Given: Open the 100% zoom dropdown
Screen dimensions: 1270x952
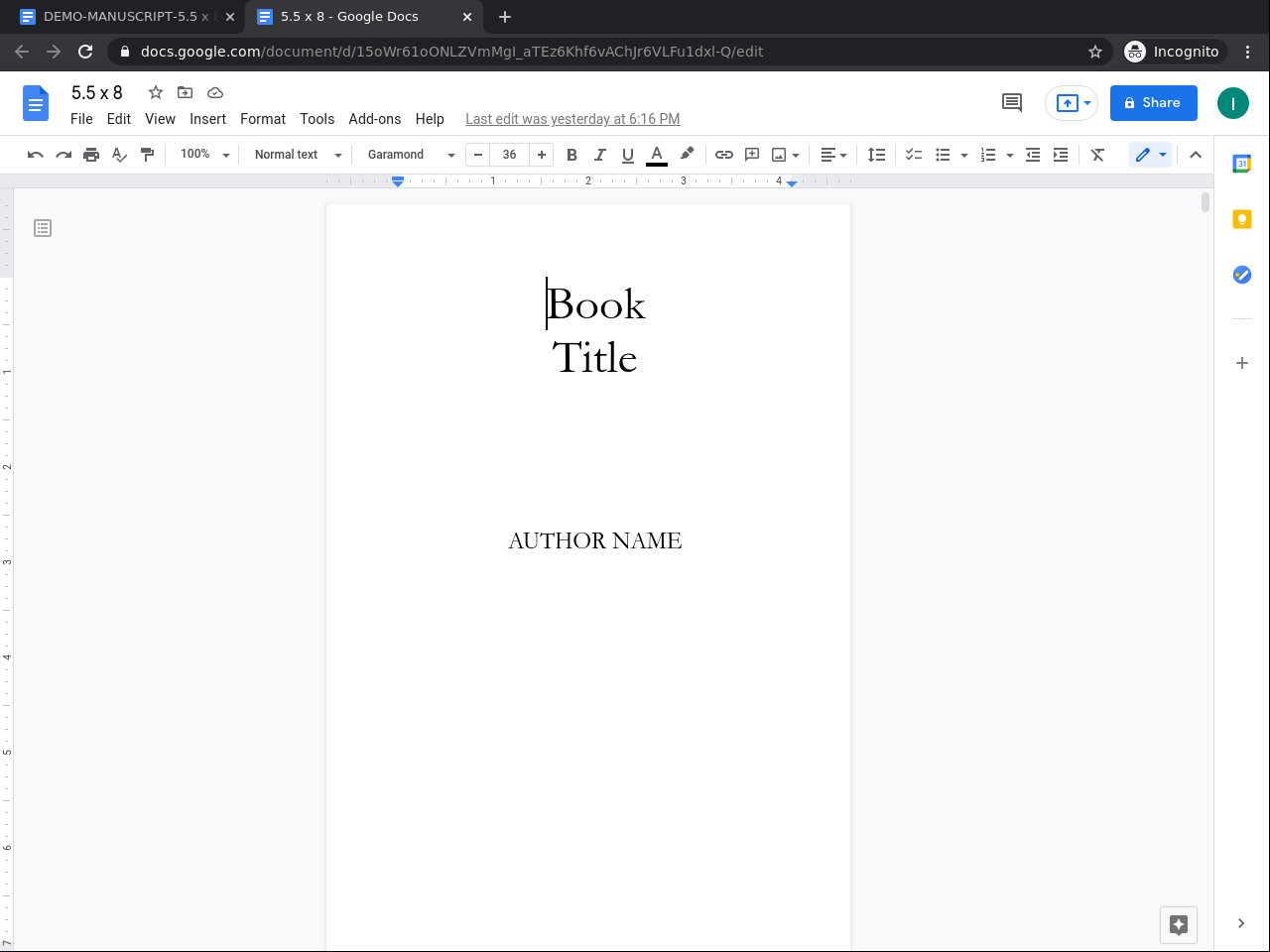Looking at the screenshot, I should tap(204, 155).
